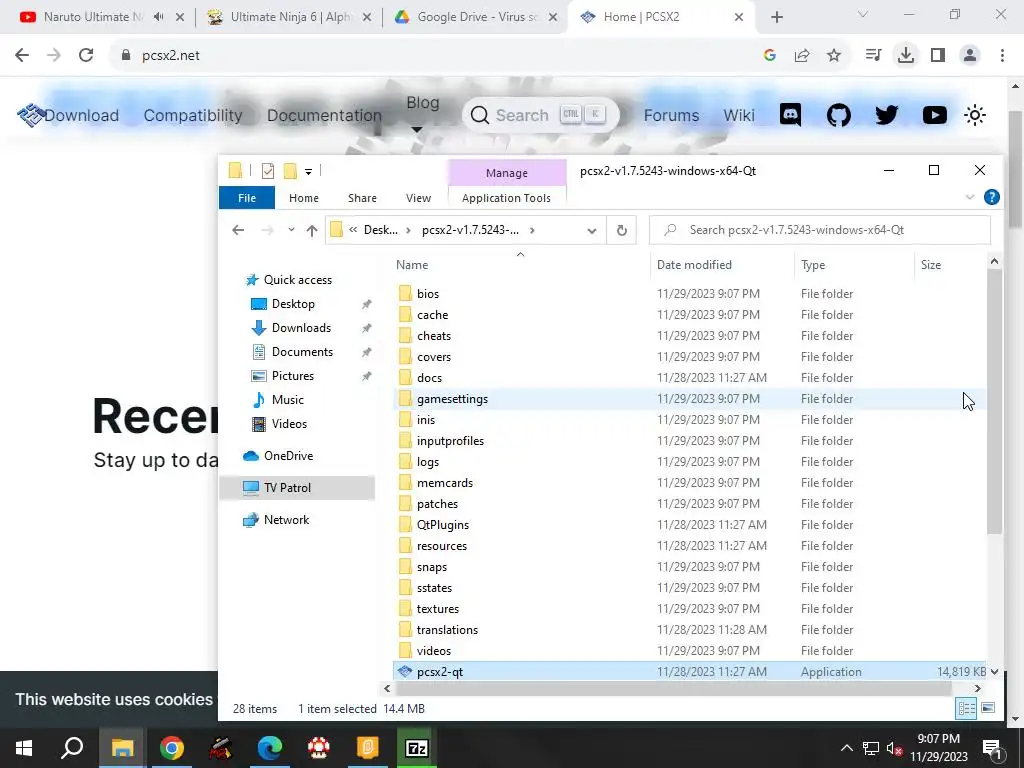Image resolution: width=1024 pixels, height=768 pixels.
Task: Click the Properties checkmark quick-access icon
Action: tap(268, 171)
